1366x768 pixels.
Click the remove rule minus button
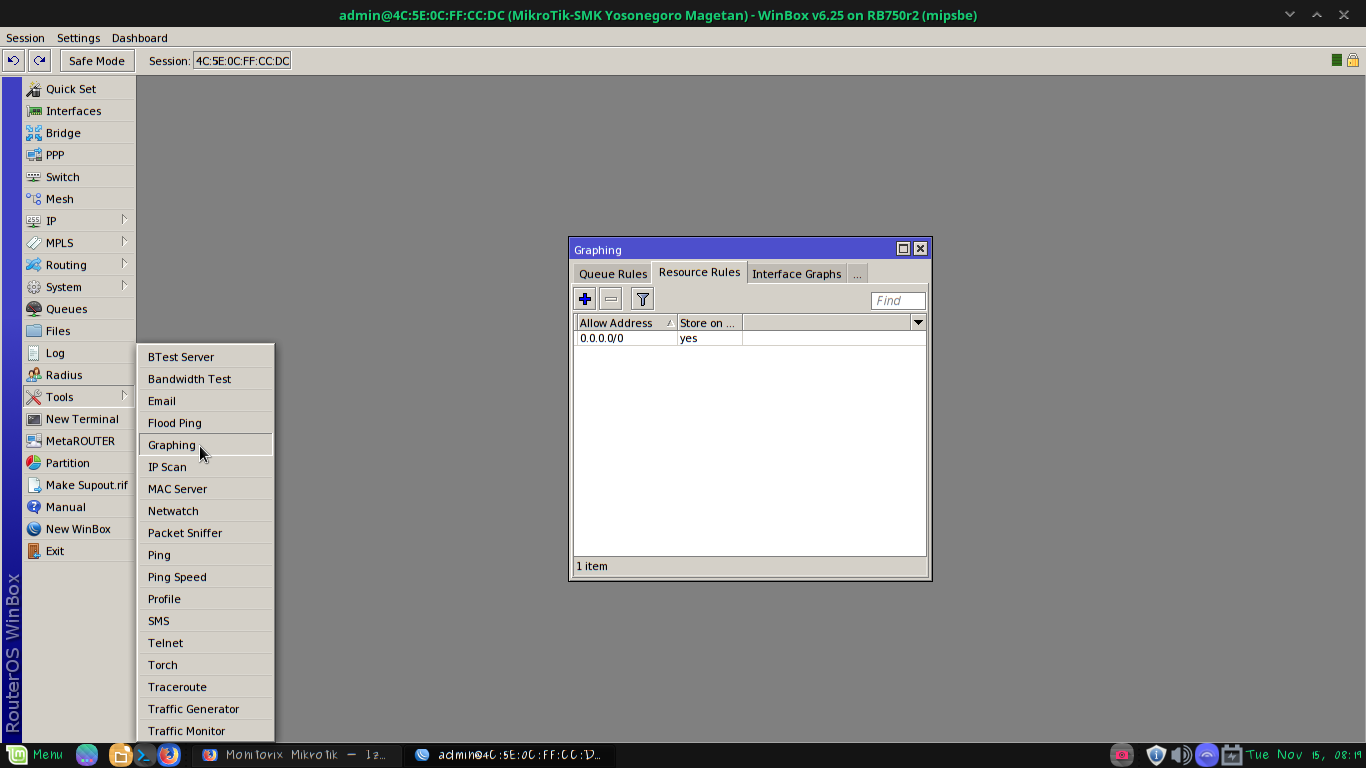tap(611, 299)
